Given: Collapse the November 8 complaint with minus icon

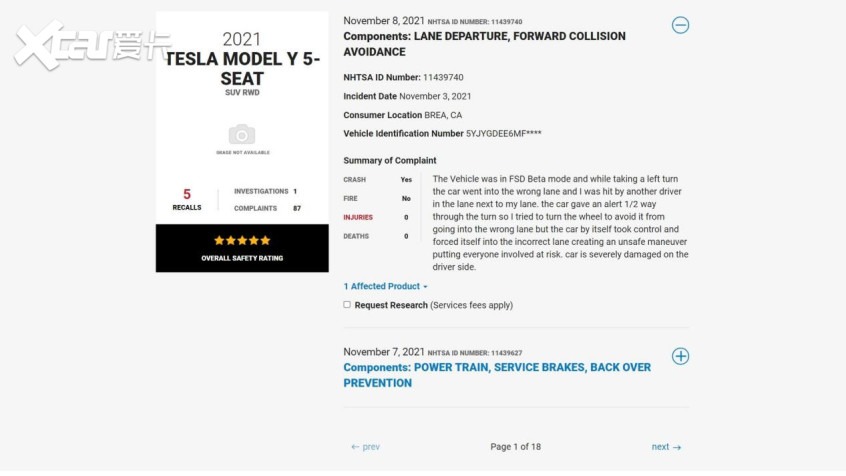Looking at the screenshot, I should click(680, 25).
